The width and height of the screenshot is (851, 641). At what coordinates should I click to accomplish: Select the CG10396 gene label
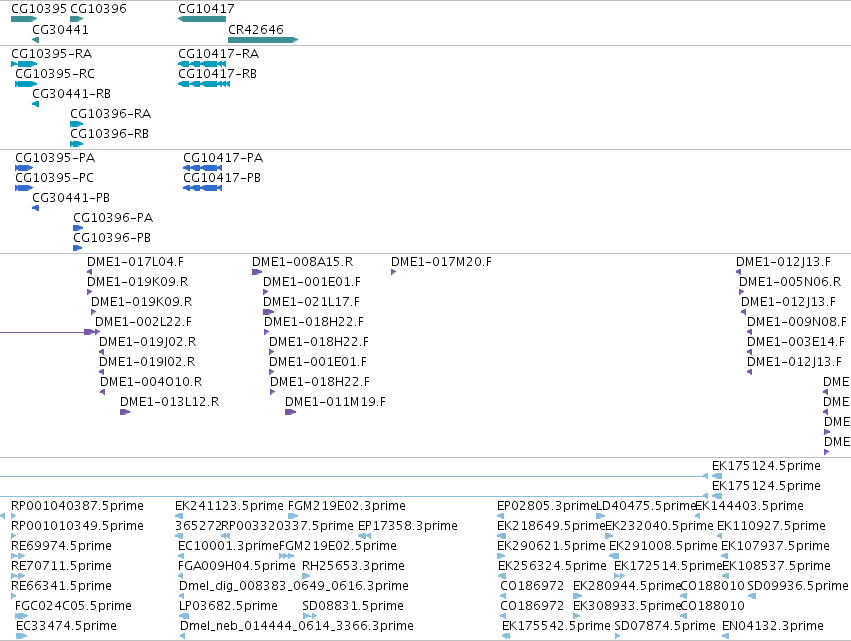pyautogui.click(x=98, y=9)
